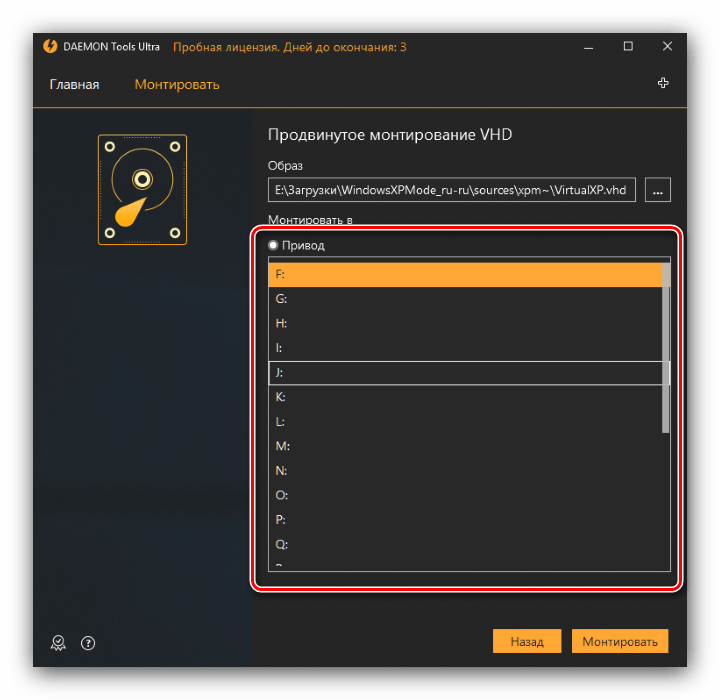Select drive letter K: in list

465,397
